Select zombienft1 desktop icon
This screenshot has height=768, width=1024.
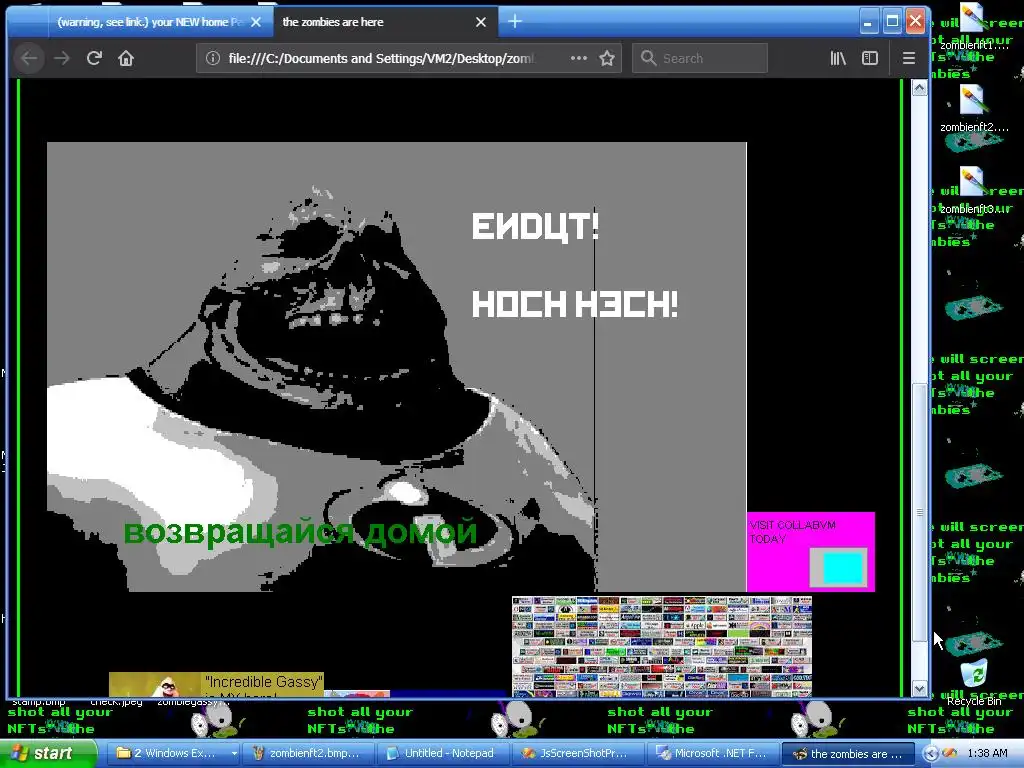pos(974,27)
